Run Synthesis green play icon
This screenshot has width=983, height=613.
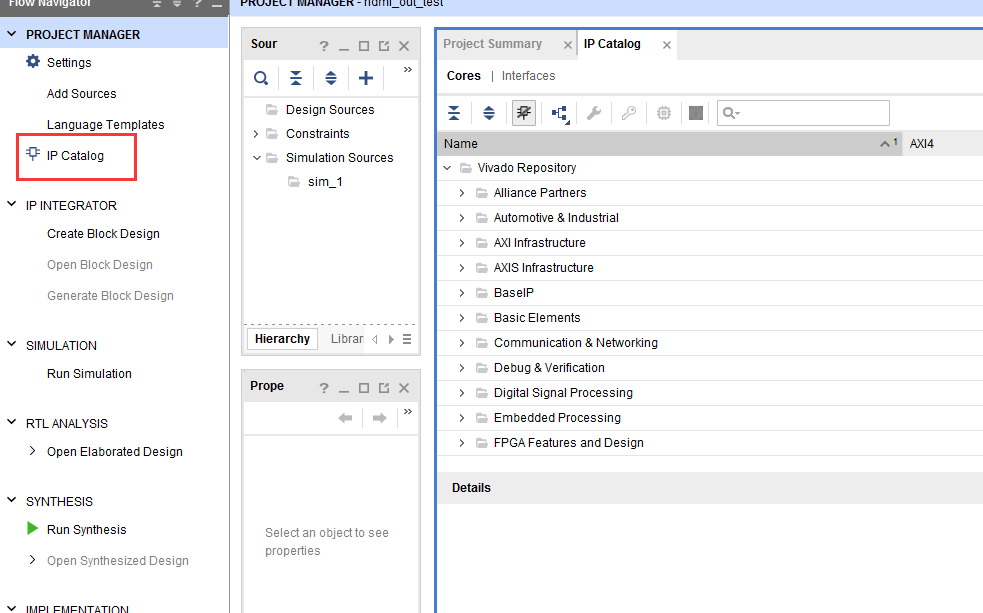pos(33,528)
